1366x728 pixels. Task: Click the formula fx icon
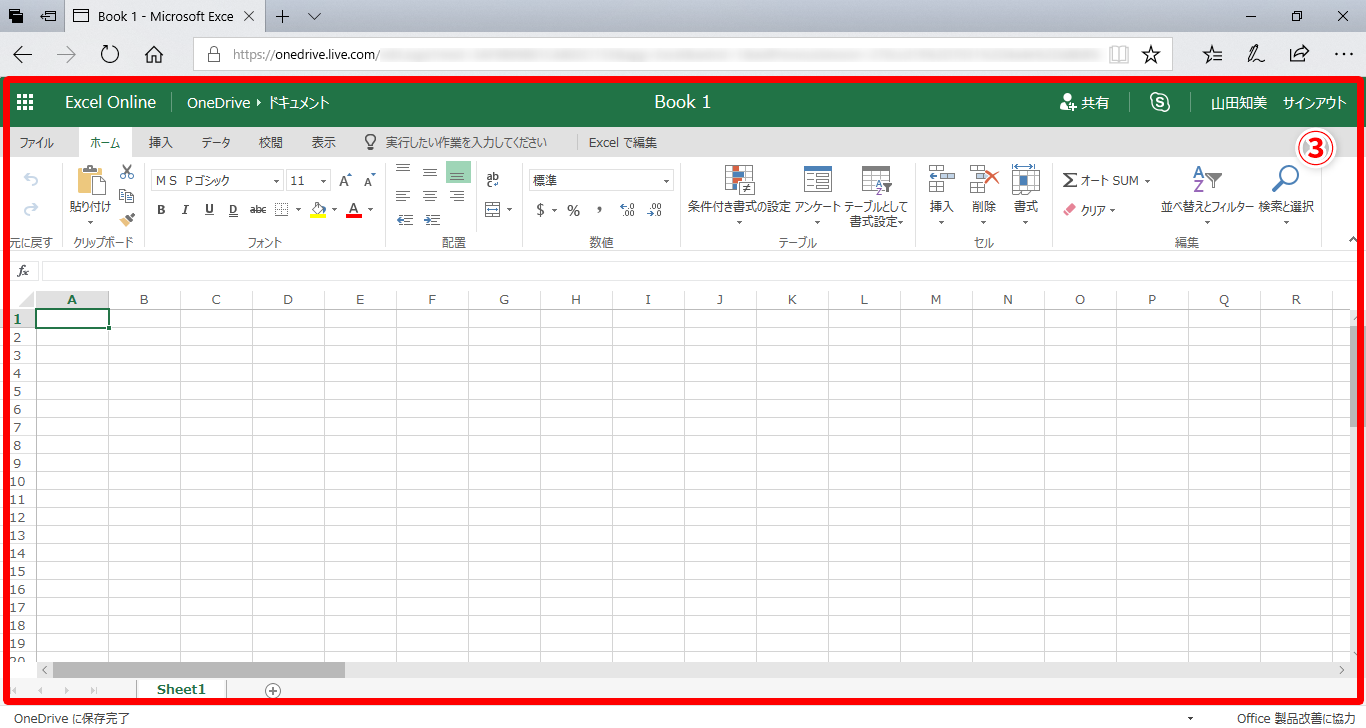(23, 271)
